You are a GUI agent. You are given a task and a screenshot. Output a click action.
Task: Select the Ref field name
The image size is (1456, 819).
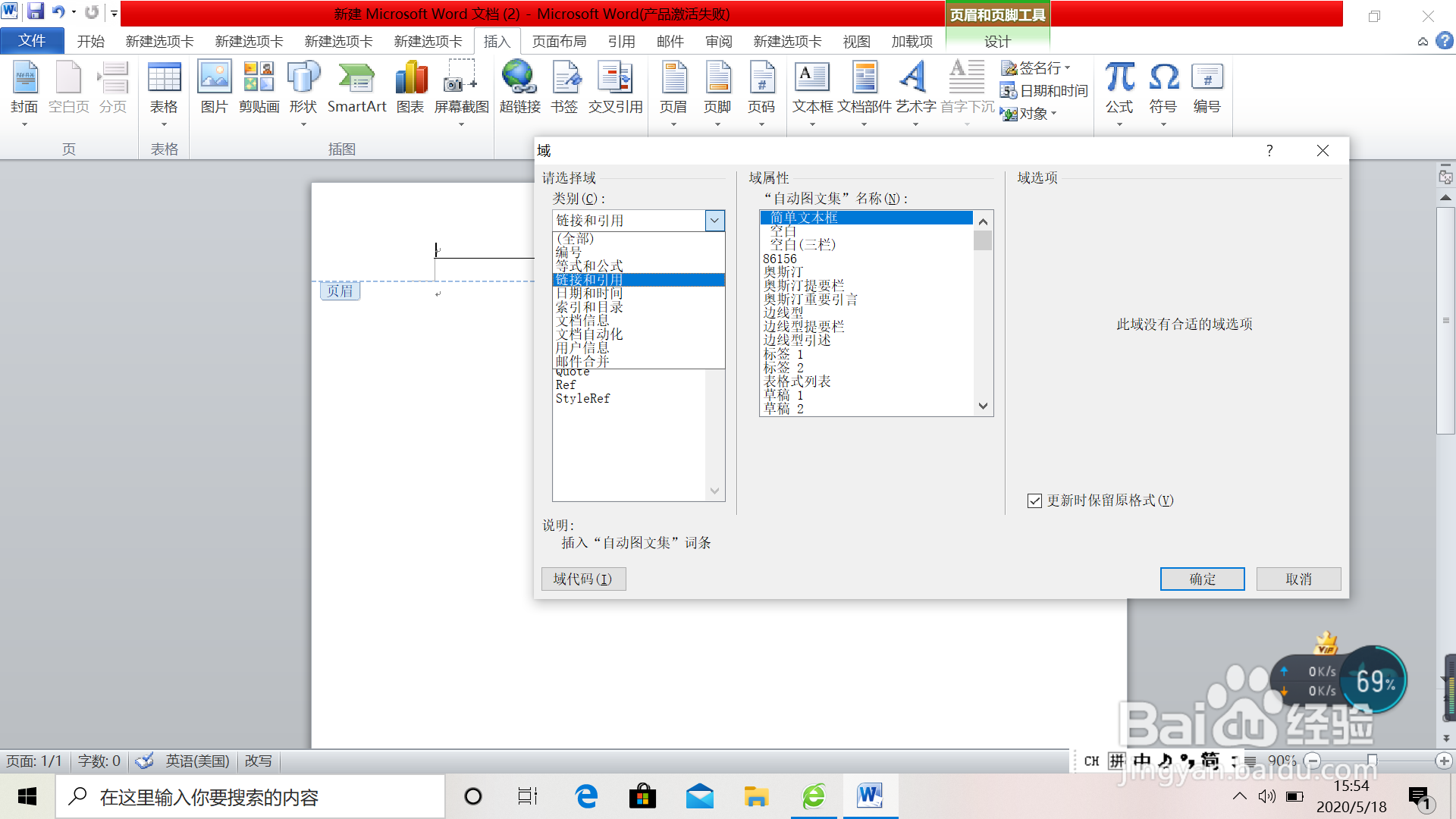[566, 384]
